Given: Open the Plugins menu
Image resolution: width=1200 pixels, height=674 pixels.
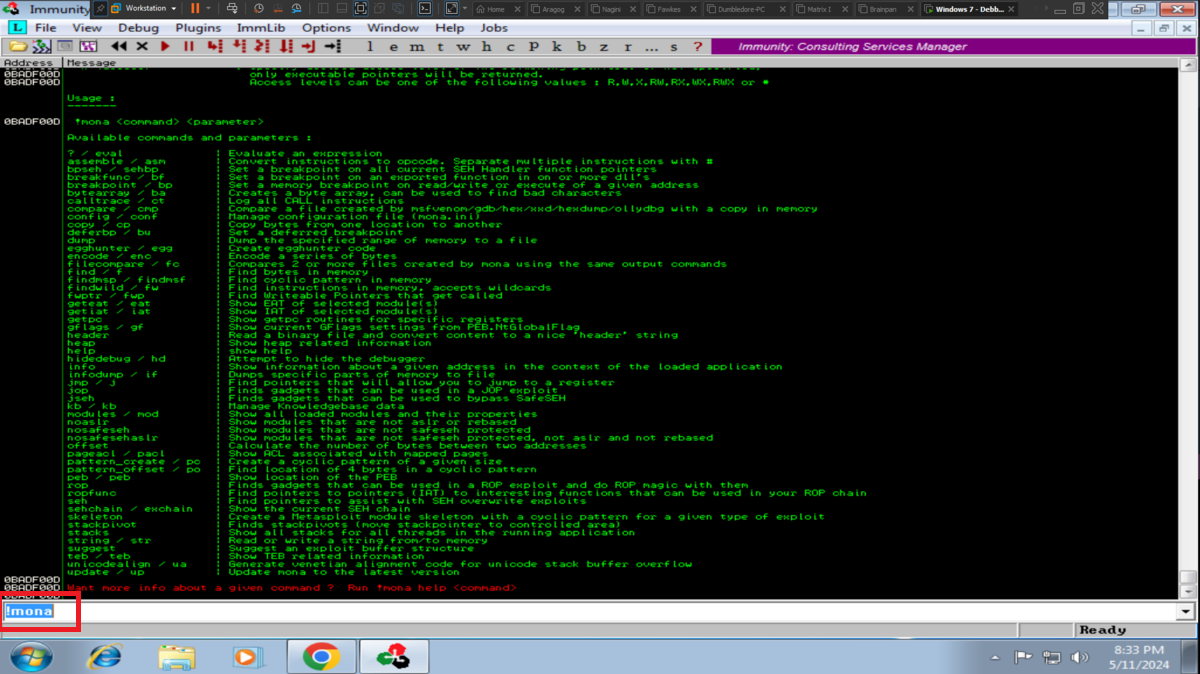Looking at the screenshot, I should click(198, 28).
